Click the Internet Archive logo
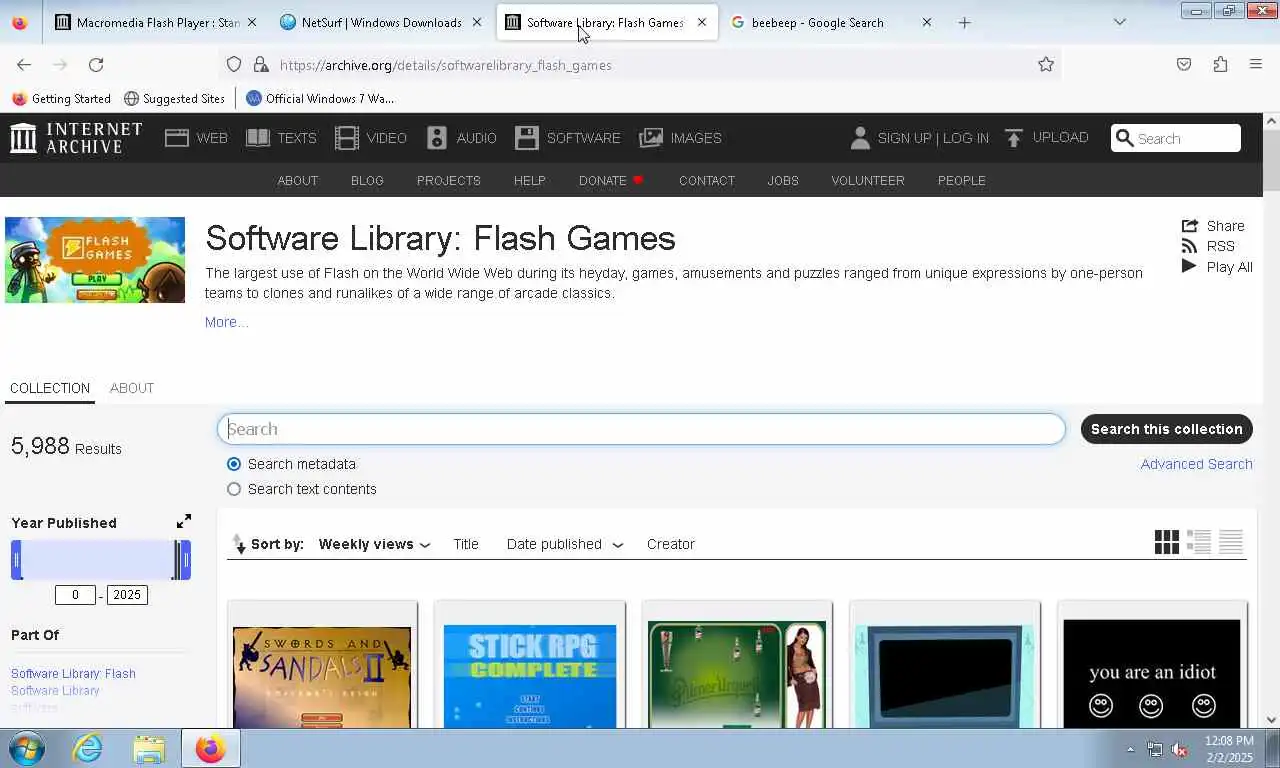Viewport: 1280px width, 768px height. click(76, 138)
